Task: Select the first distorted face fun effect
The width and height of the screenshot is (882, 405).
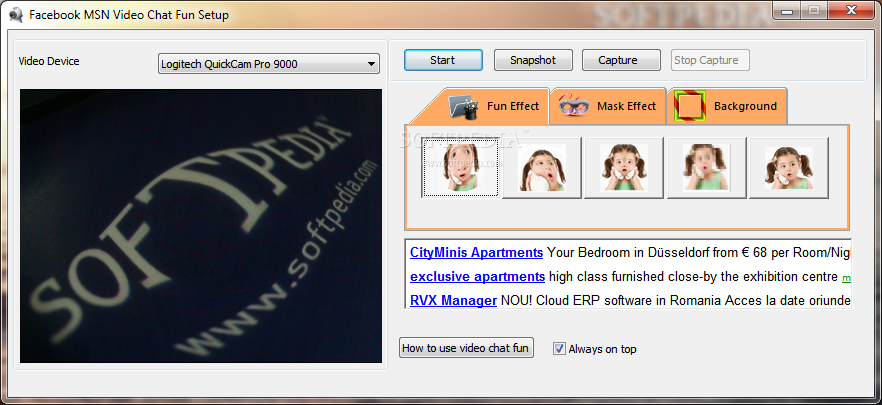Action: coord(460,167)
